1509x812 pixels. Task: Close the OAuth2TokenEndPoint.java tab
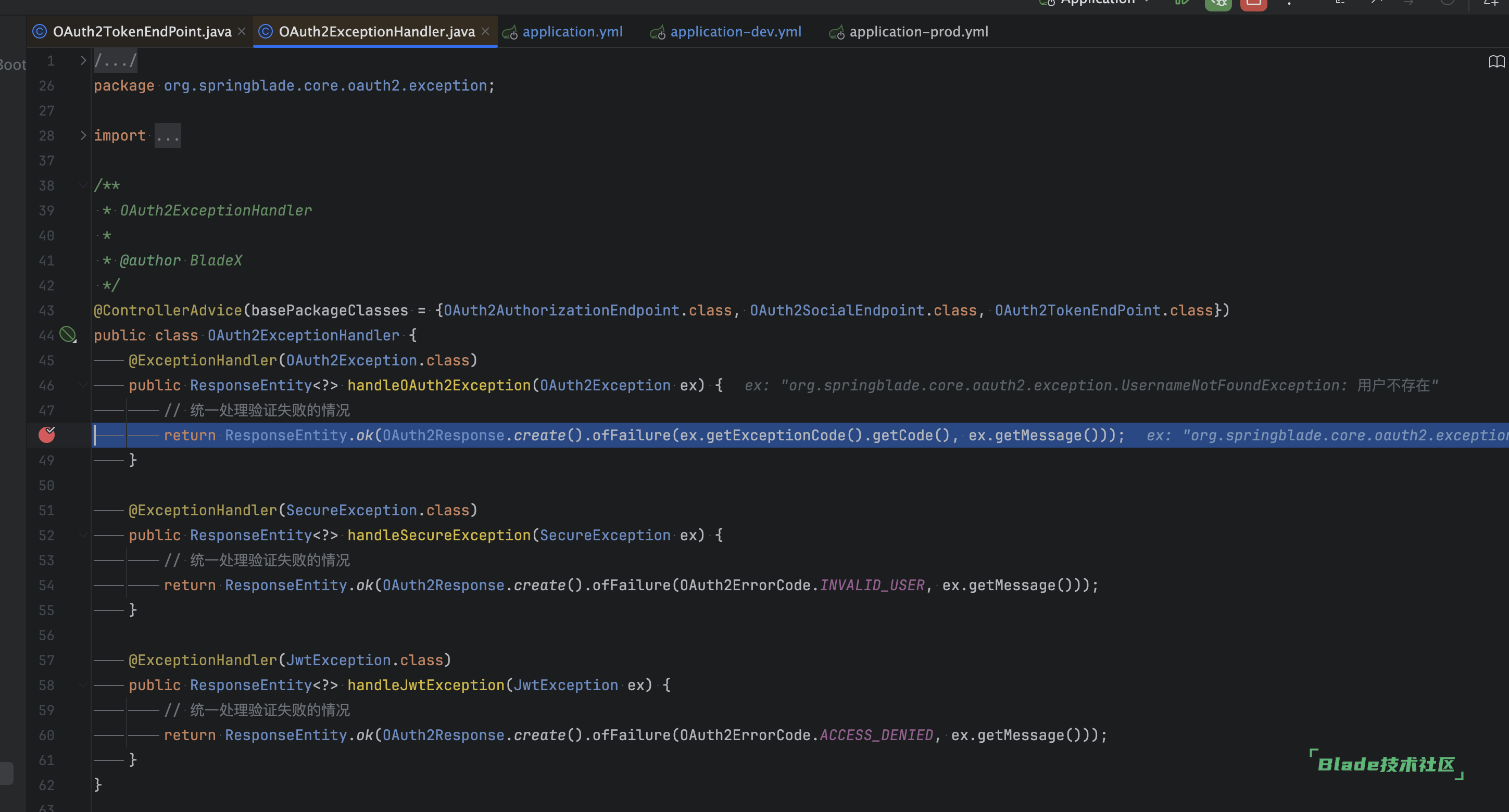[x=242, y=32]
